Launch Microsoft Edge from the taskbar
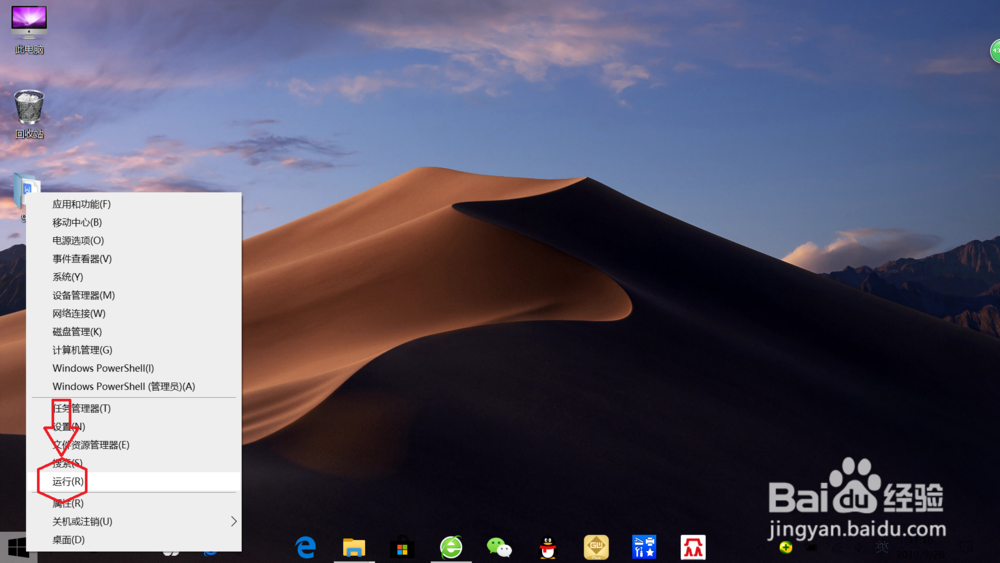The height and width of the screenshot is (563, 1000). click(x=305, y=547)
